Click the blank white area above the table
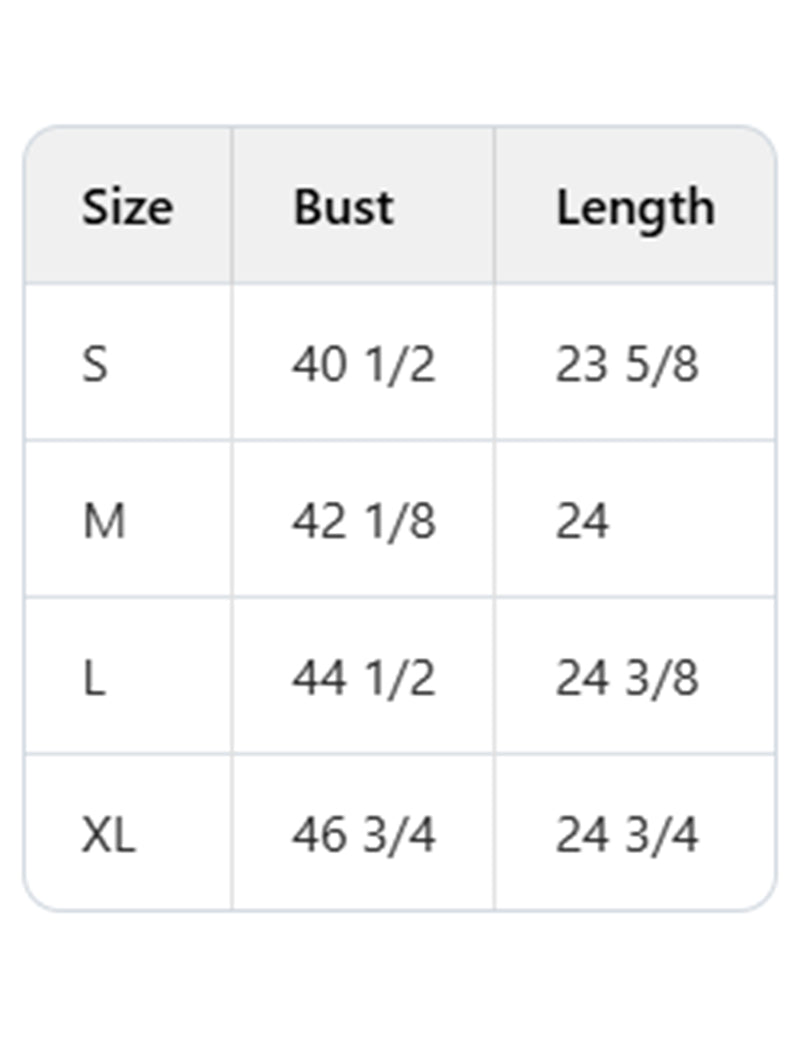Viewport: 800px width, 1050px height. pyautogui.click(x=400, y=60)
